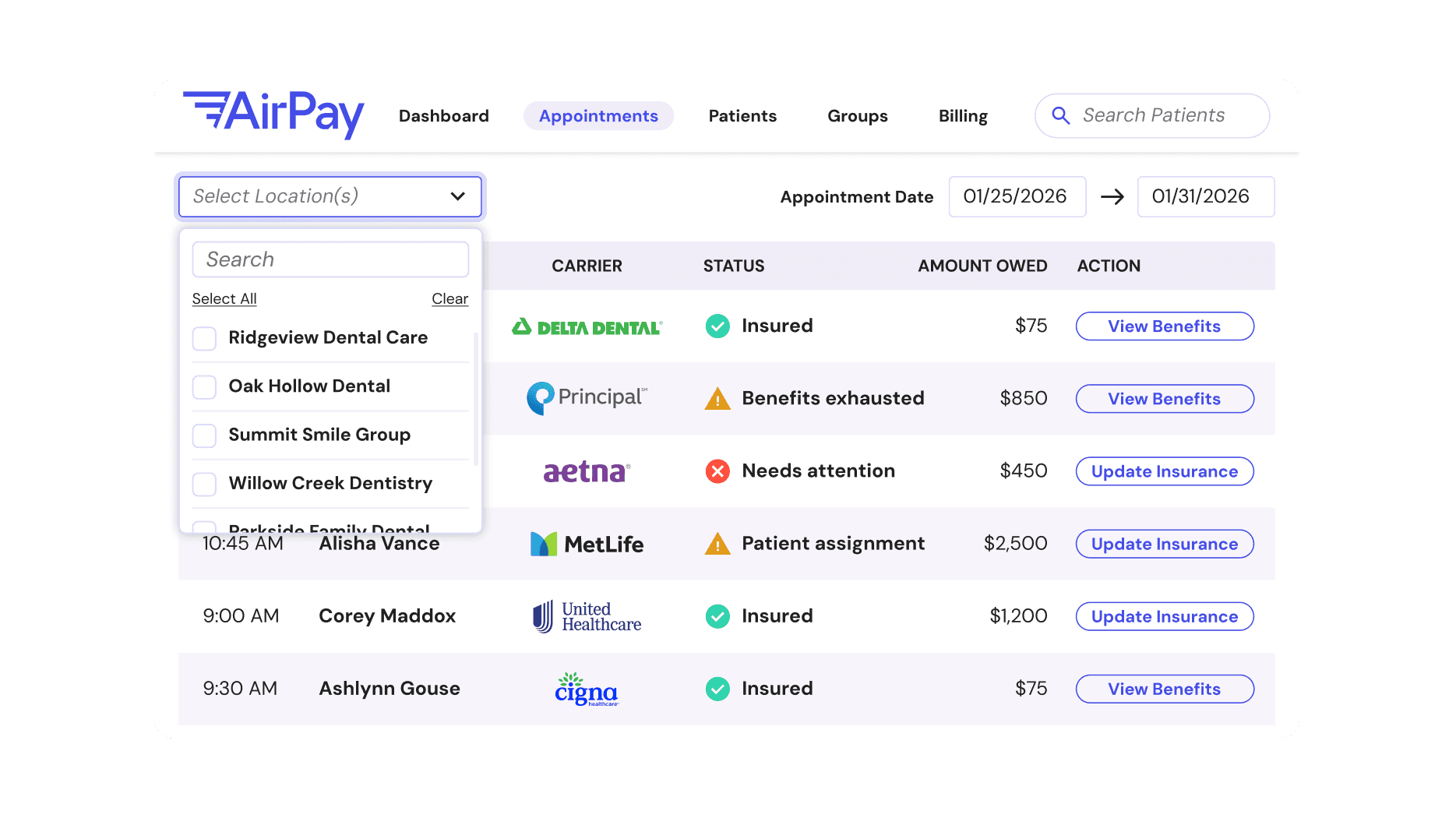Click the CARRIER column header
The height and width of the screenshot is (818, 1456).
(x=587, y=266)
